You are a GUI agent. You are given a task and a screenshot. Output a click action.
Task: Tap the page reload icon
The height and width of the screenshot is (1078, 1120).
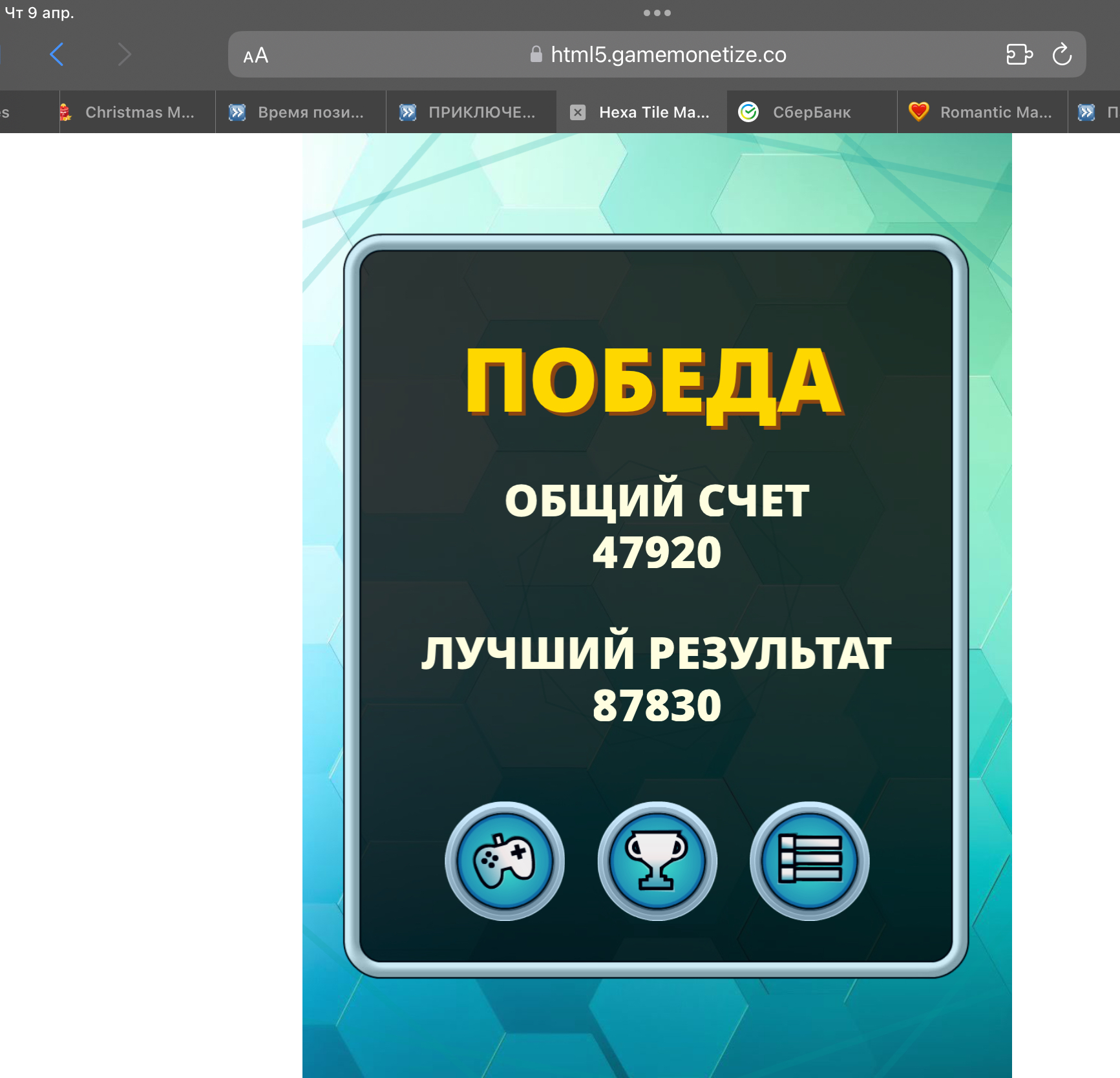(x=1063, y=54)
